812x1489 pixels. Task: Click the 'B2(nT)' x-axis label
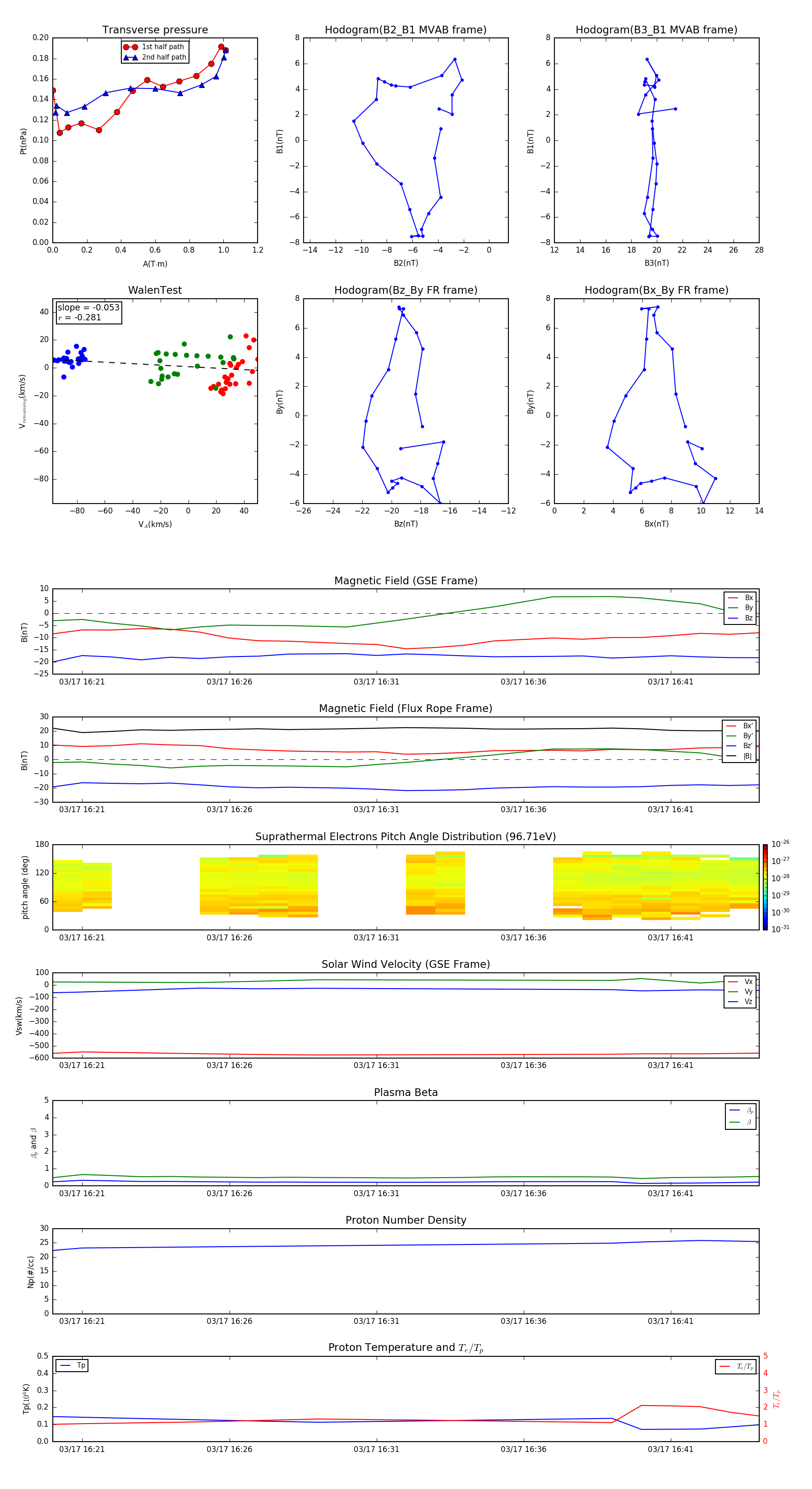[406, 264]
